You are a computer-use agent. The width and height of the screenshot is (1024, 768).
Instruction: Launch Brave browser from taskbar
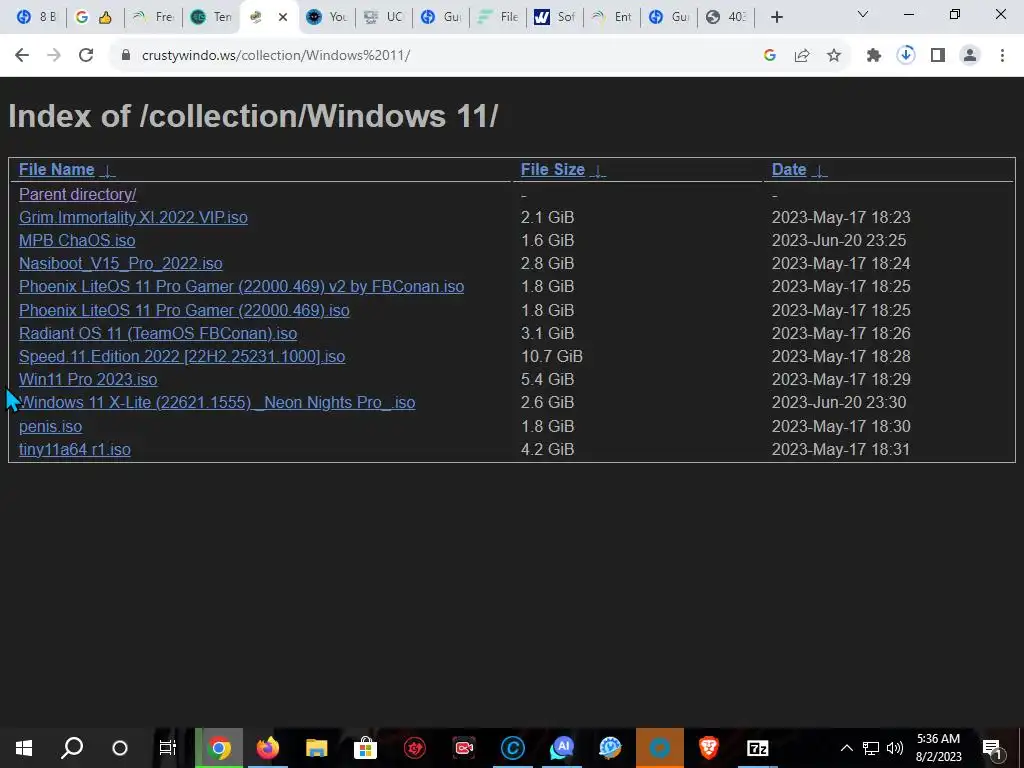click(x=709, y=748)
